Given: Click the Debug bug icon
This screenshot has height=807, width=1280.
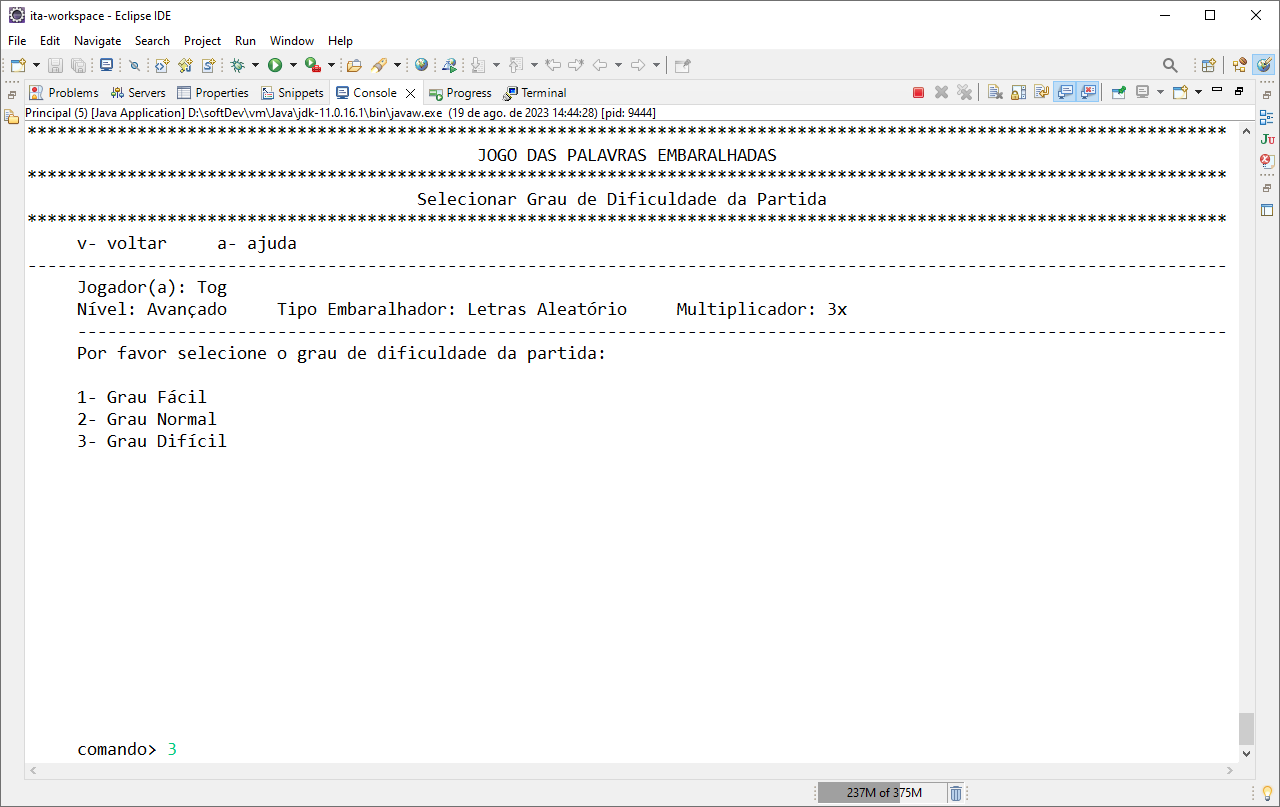Looking at the screenshot, I should coord(237,65).
